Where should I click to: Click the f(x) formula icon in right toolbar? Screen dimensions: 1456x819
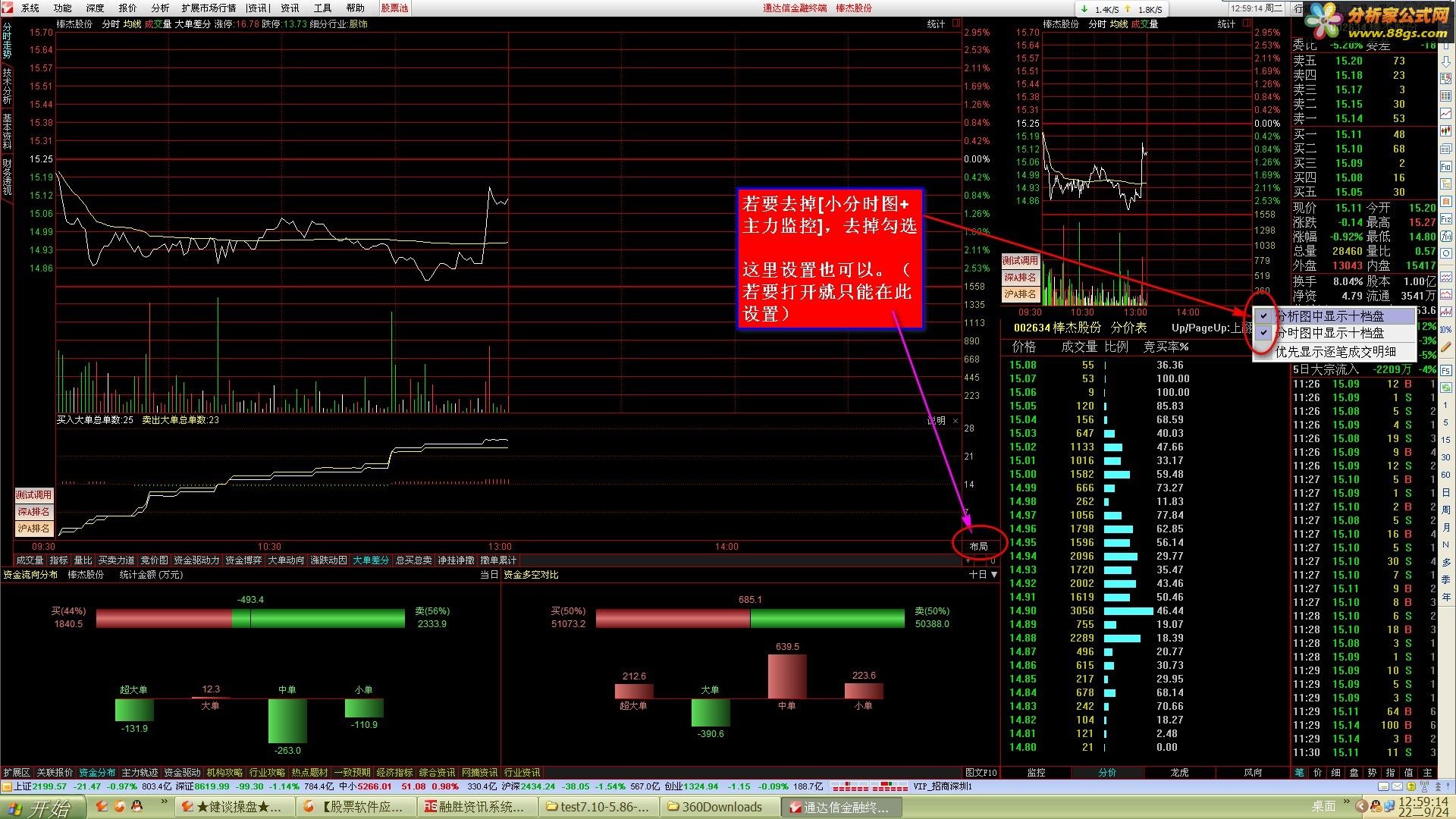pos(1446,236)
